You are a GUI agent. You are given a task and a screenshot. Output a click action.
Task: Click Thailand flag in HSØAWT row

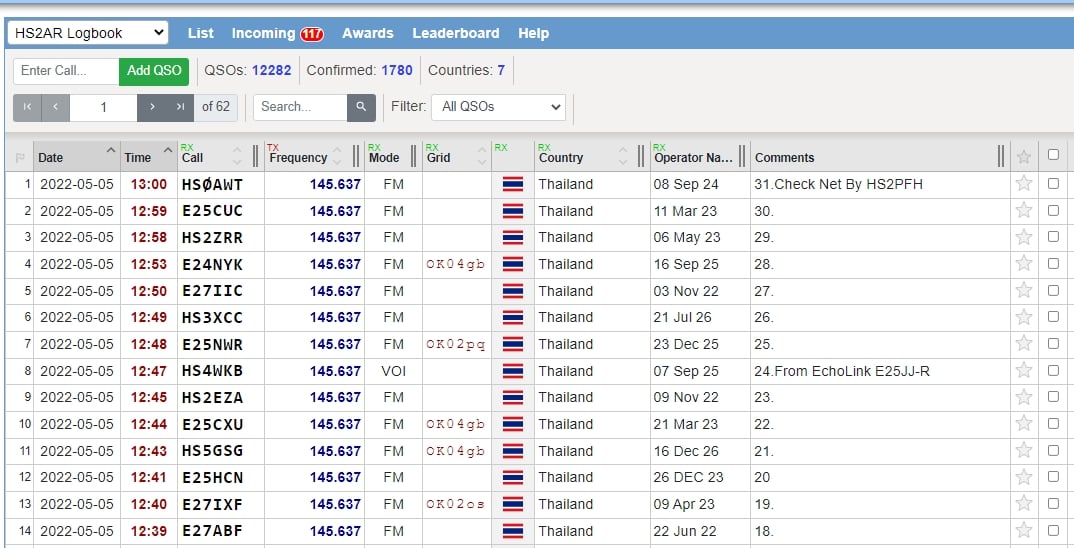pos(513,184)
